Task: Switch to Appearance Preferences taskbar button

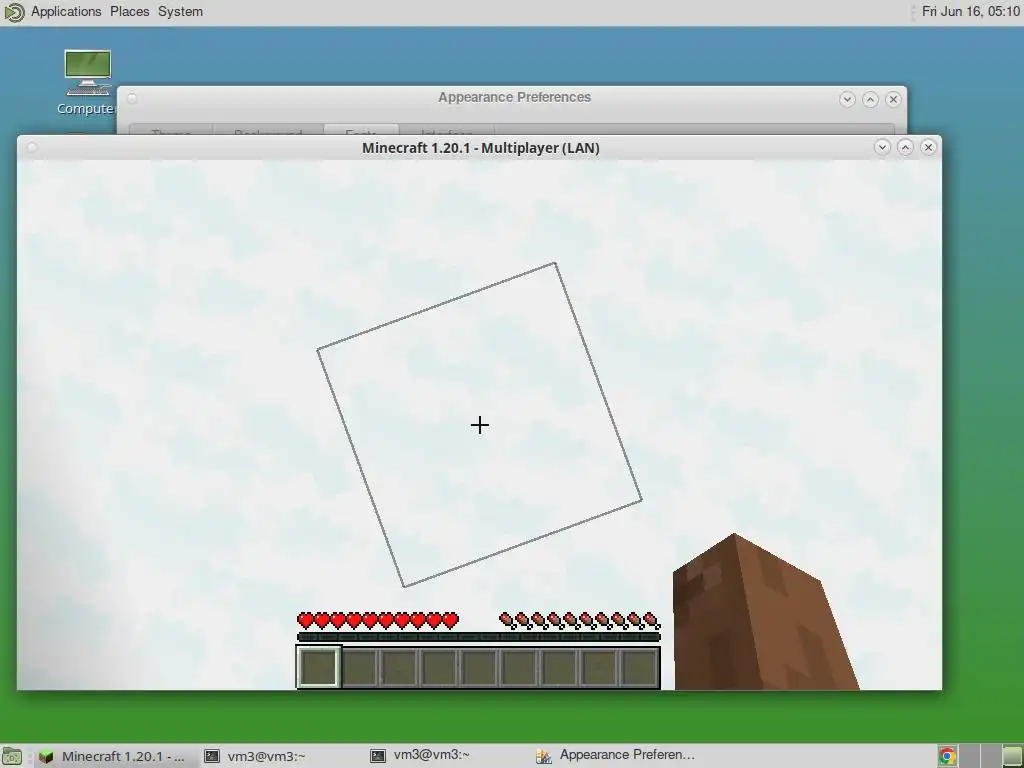Action: [x=615, y=756]
